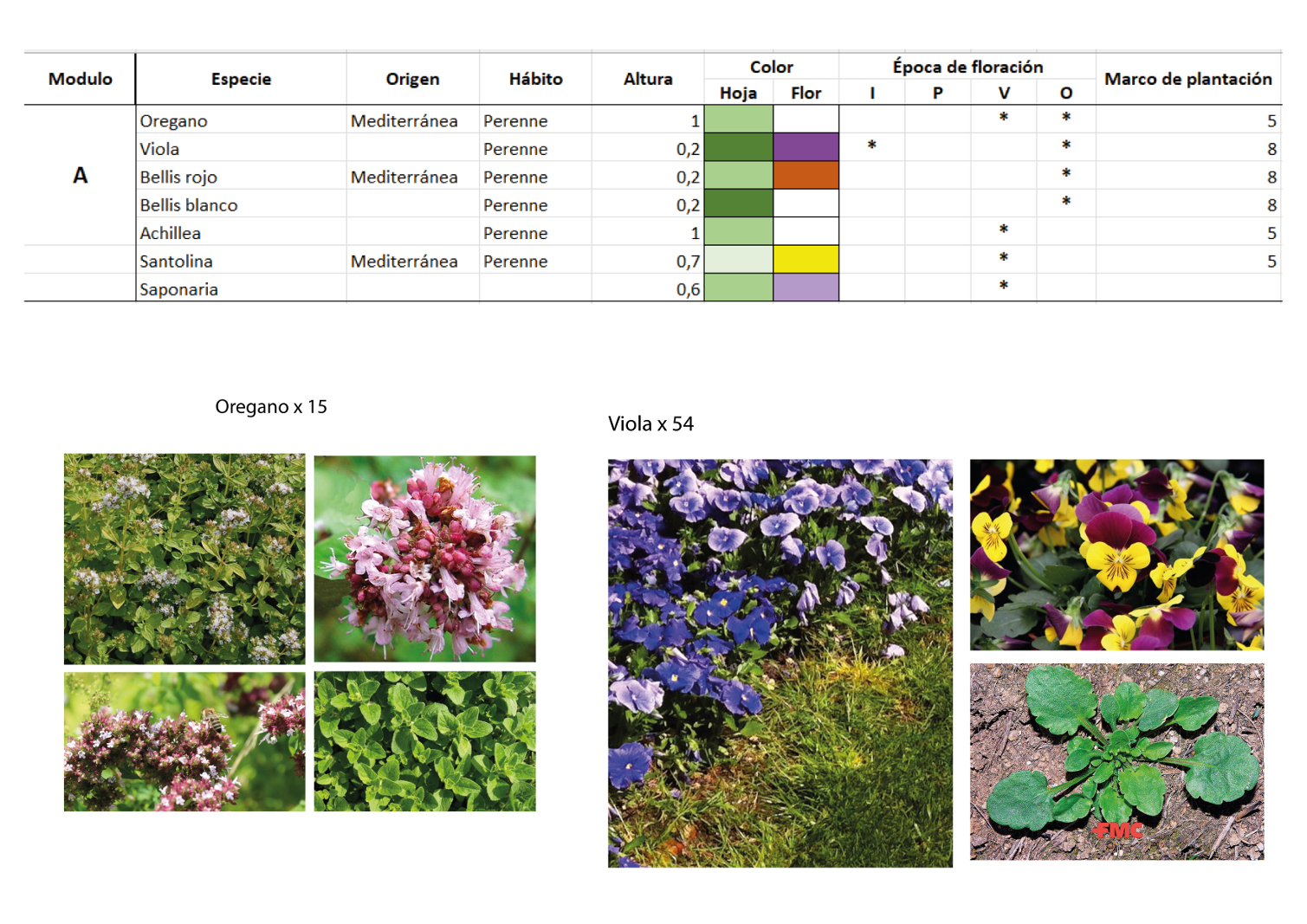This screenshot has width=1307, height=924.
Task: Open the seedling photo with FMC watermark
Action: click(x=1116, y=761)
